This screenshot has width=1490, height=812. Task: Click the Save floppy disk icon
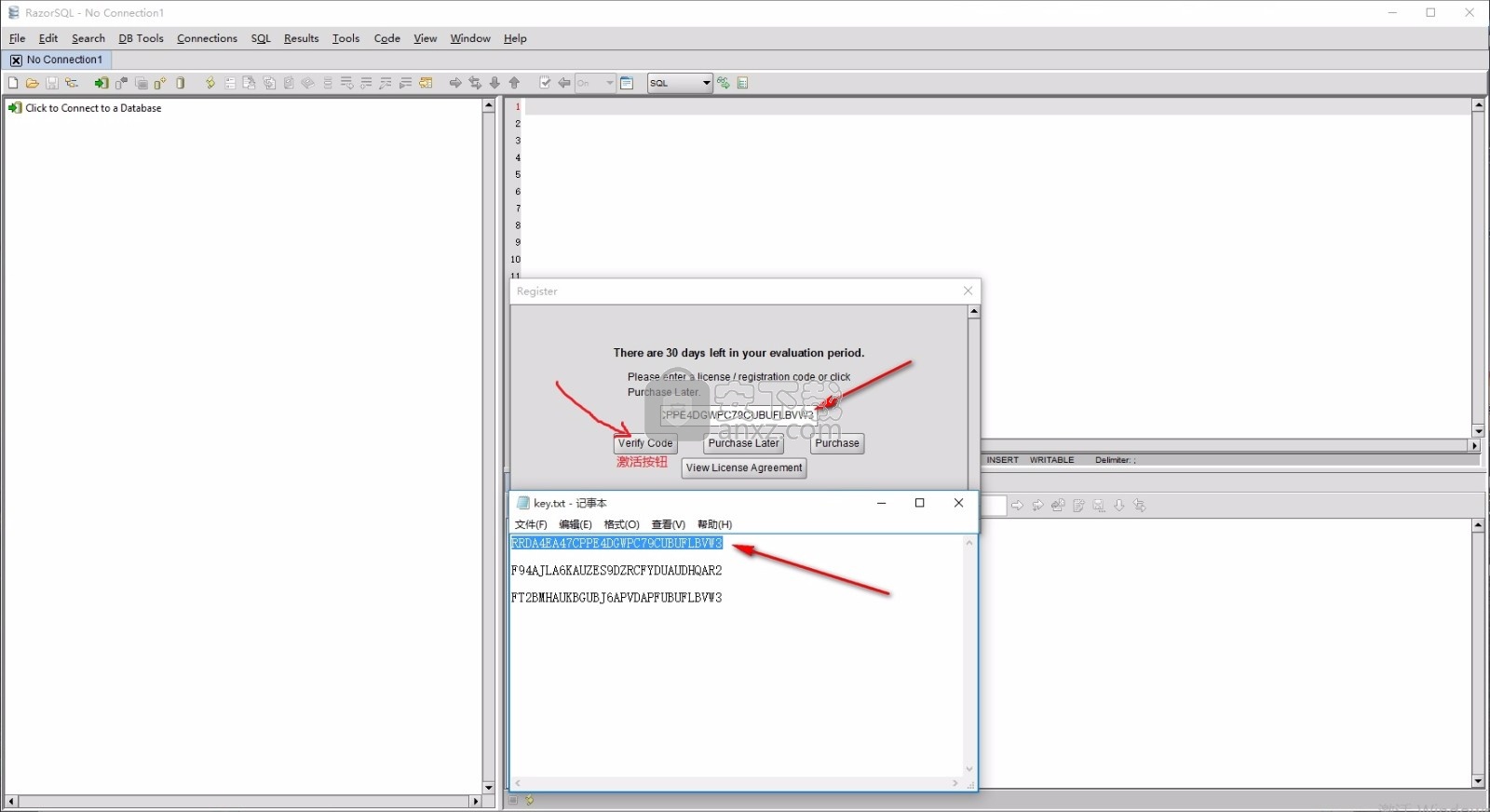52,83
